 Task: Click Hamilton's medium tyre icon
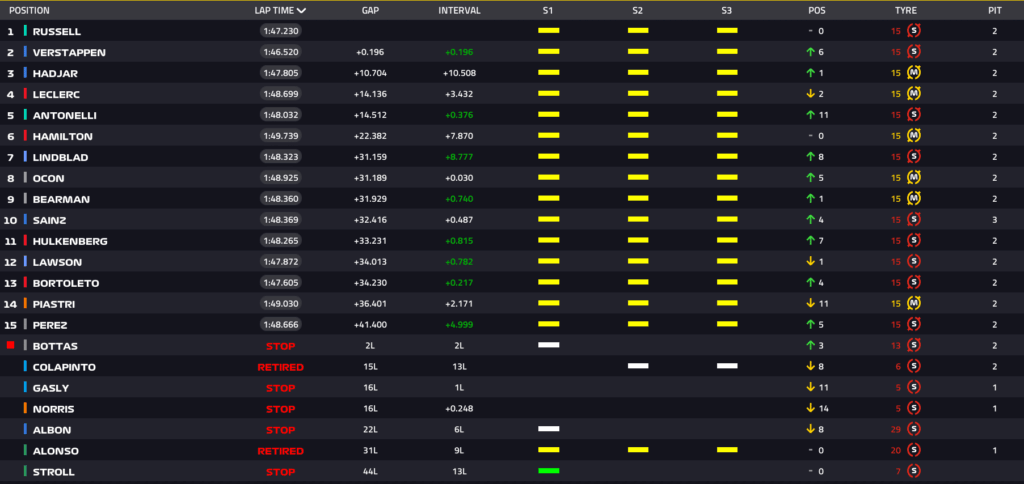click(x=914, y=136)
